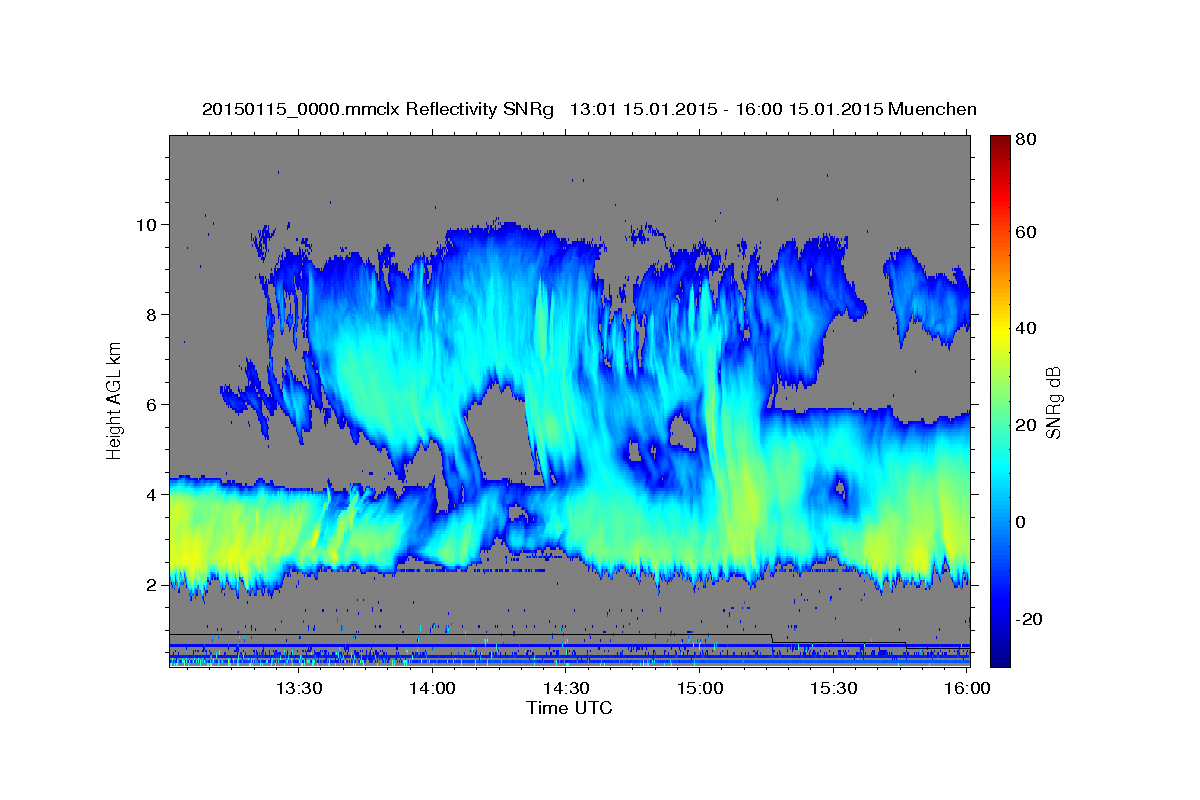Image resolution: width=1200 pixels, height=800 pixels.
Task: Click the 14:30 time tick label
Action: tap(566, 689)
